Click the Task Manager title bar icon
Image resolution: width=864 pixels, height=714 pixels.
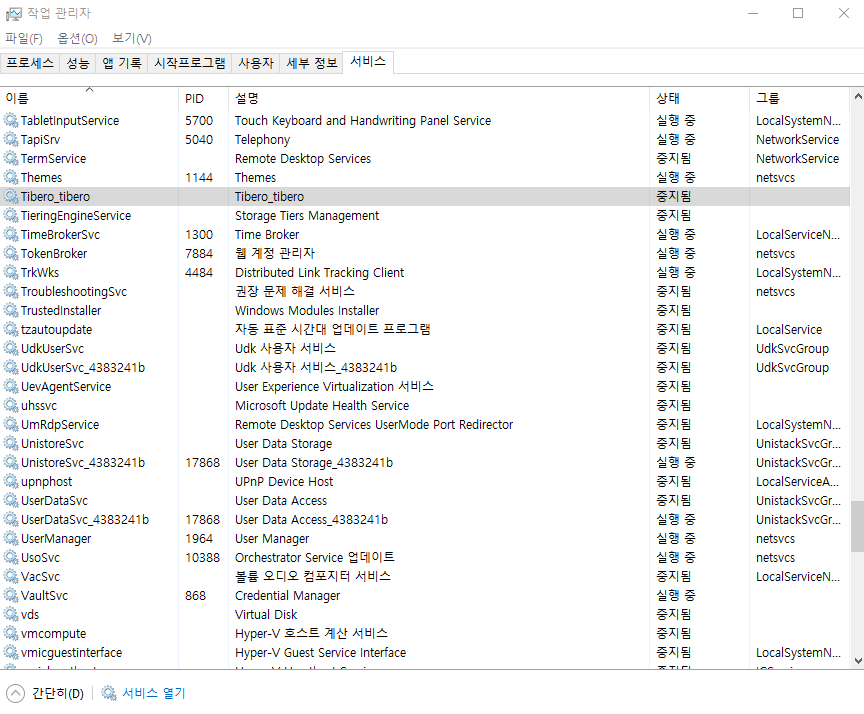[13, 14]
